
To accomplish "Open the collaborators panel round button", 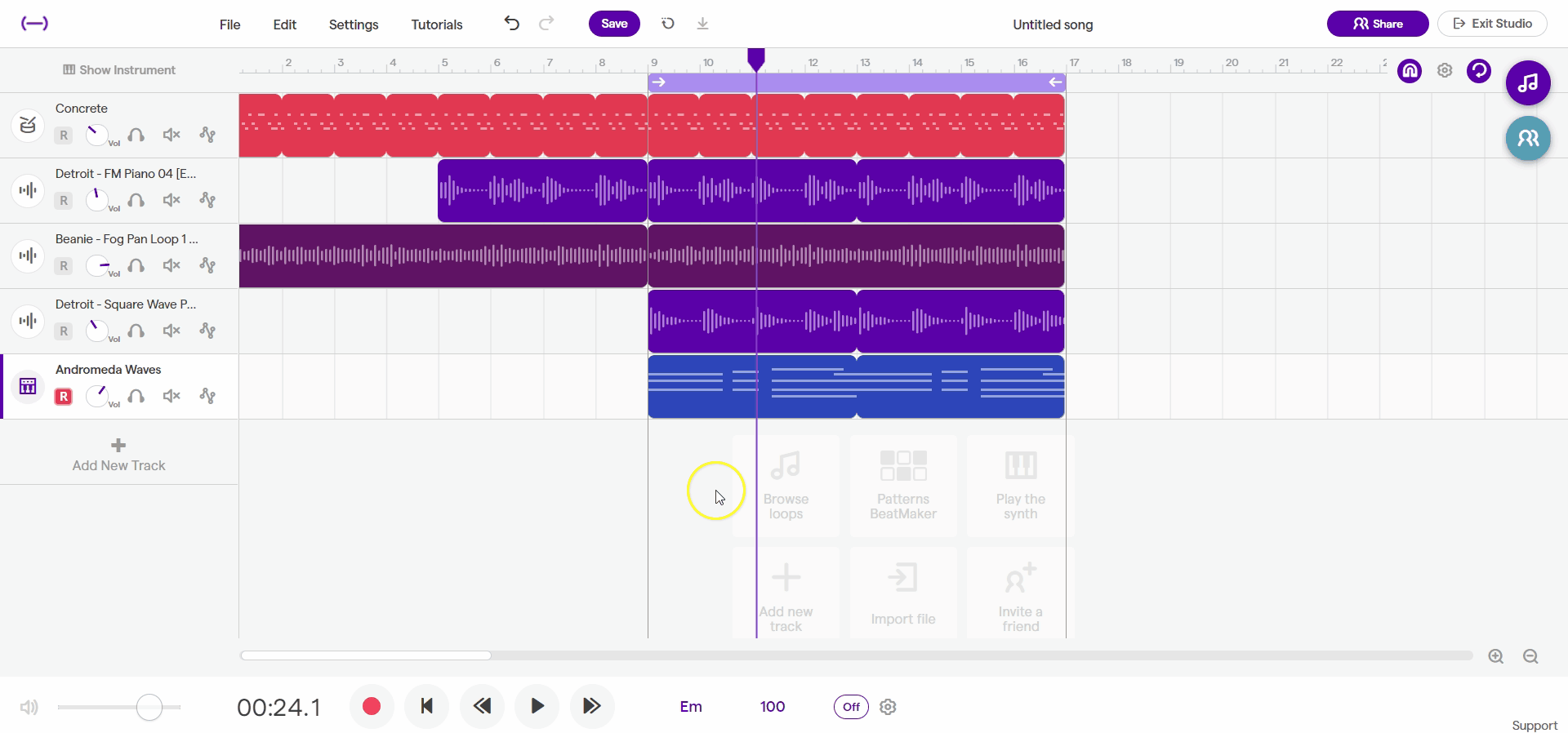I will [x=1528, y=138].
